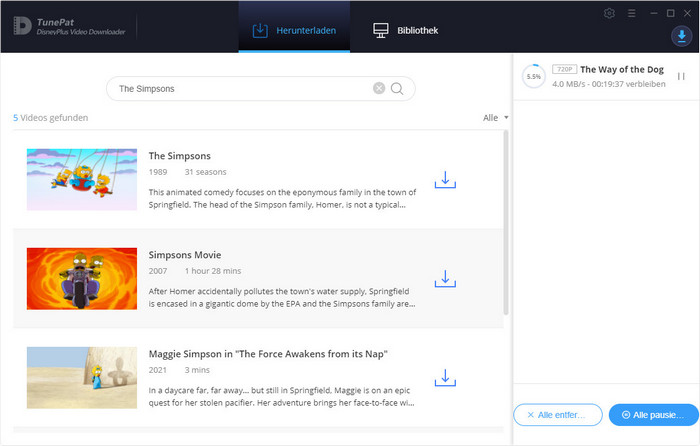
Task: Pause The Way of the Dog download
Action: point(681,76)
